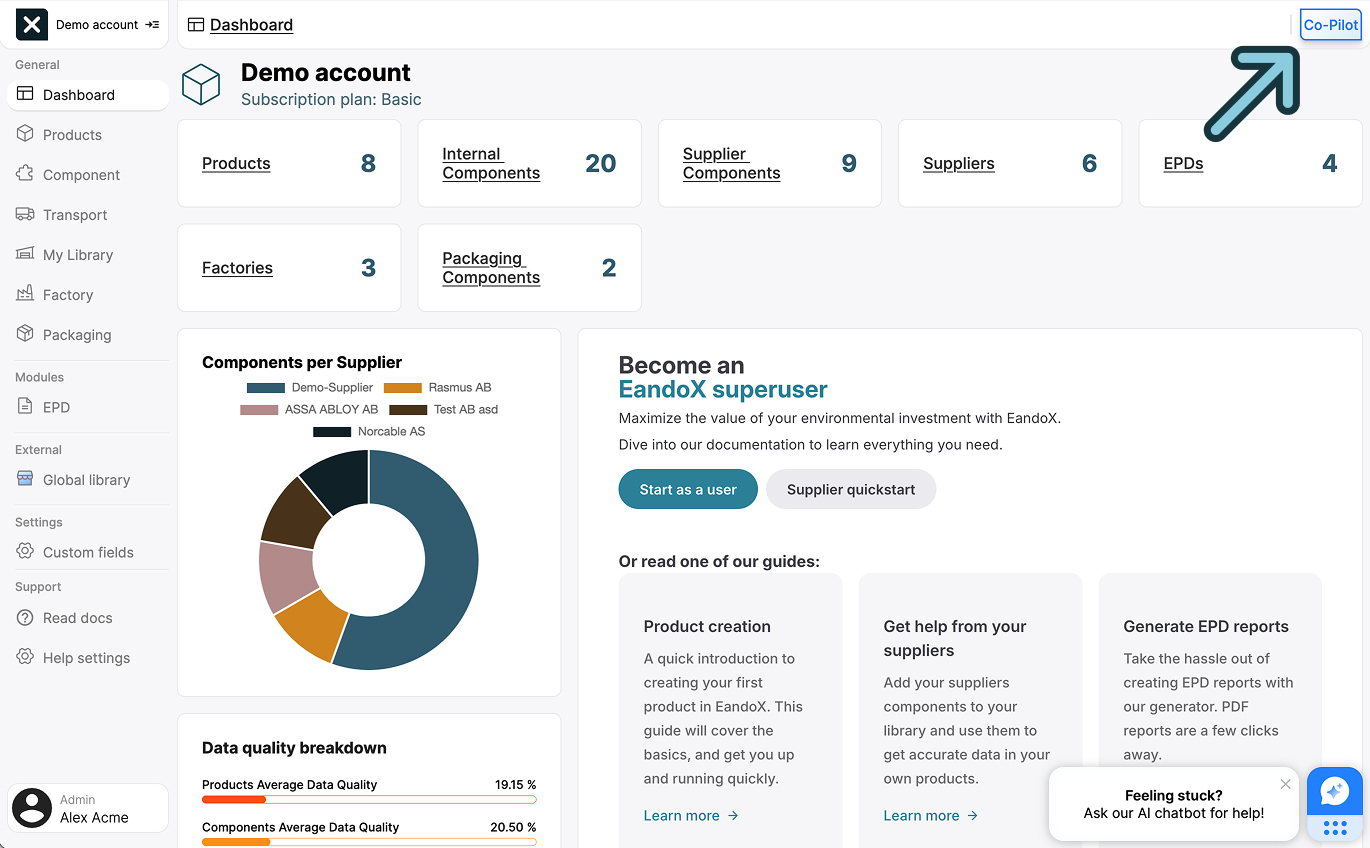1370x848 pixels.
Task: Open Custom fields settings
Action: click(x=89, y=552)
